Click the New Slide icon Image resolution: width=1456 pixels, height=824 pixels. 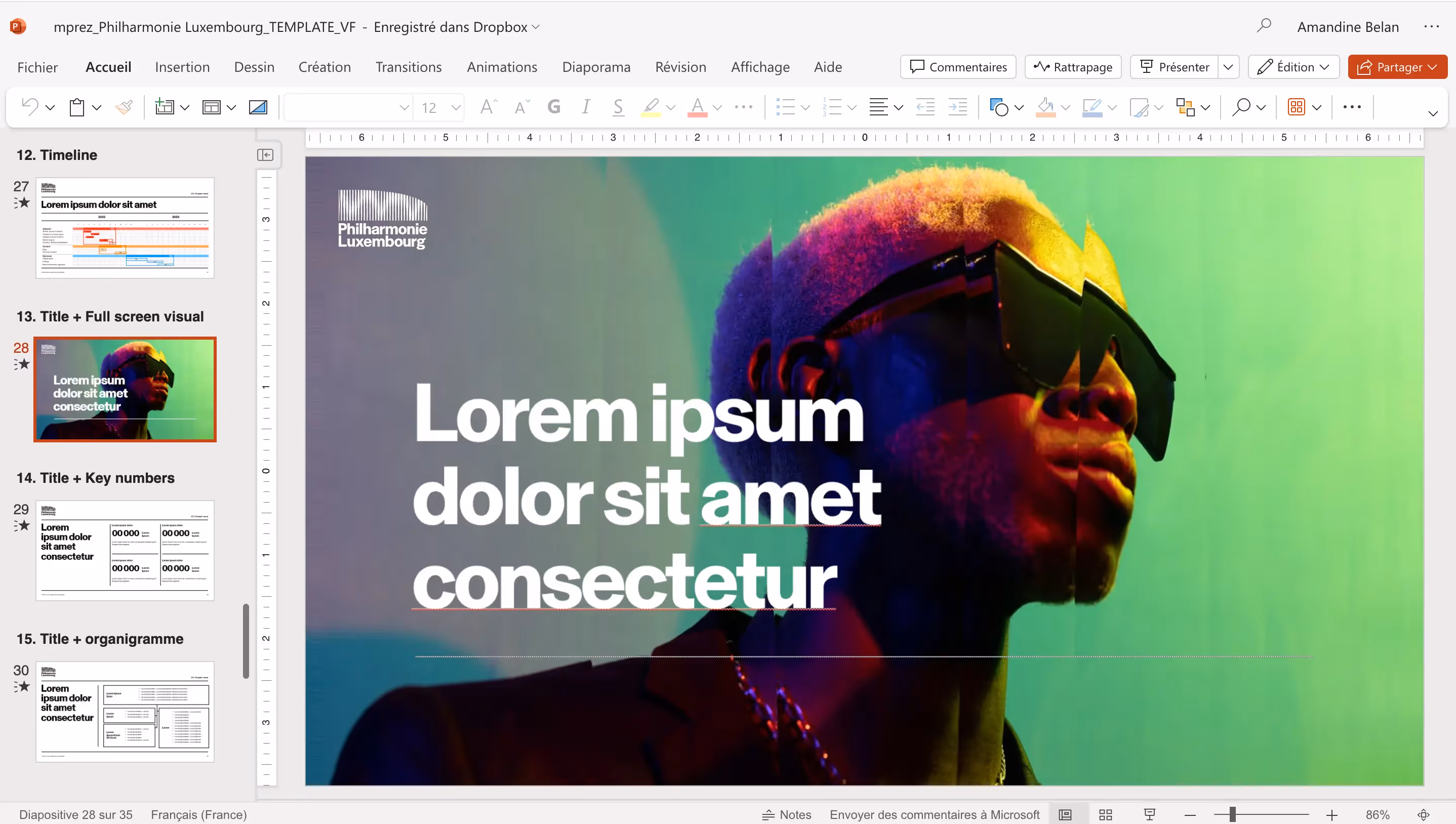(x=164, y=107)
